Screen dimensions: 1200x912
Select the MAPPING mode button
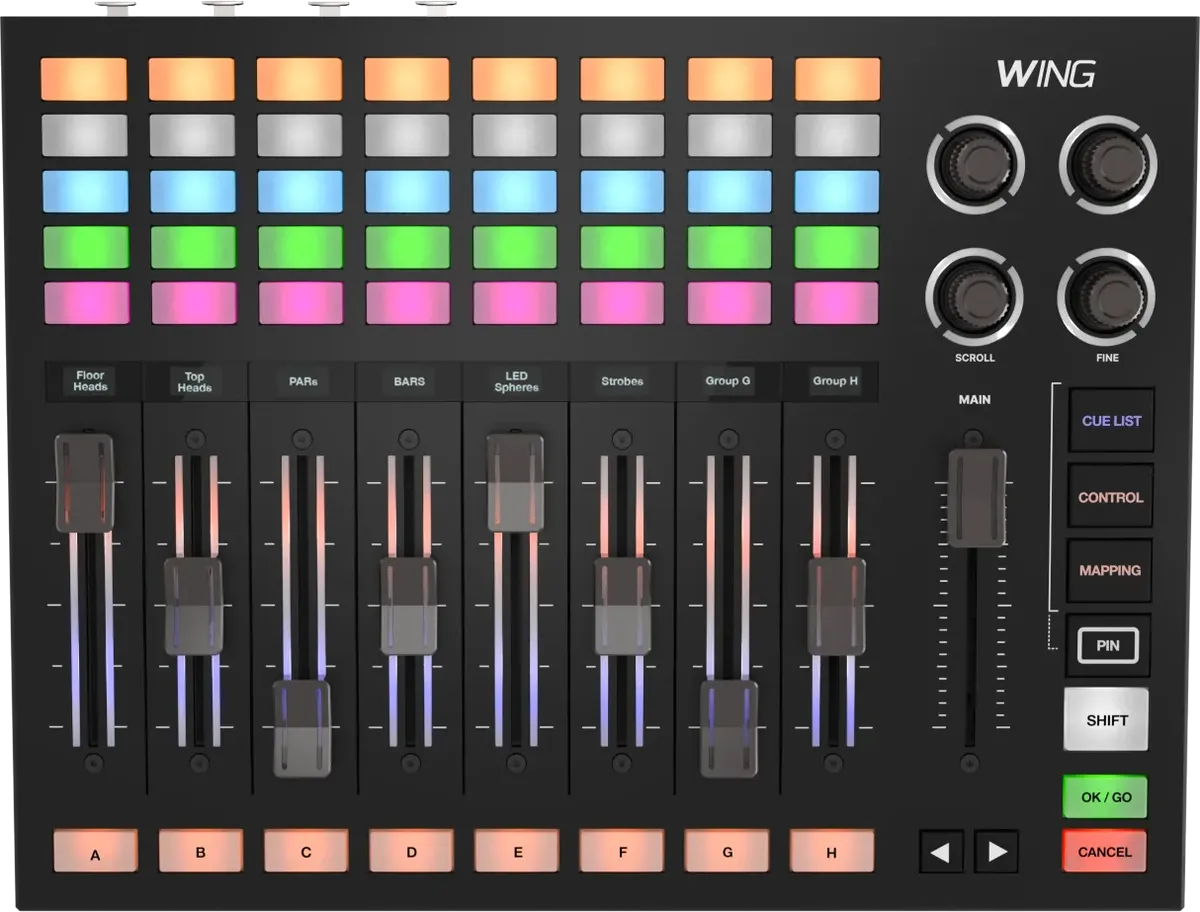pos(1110,571)
